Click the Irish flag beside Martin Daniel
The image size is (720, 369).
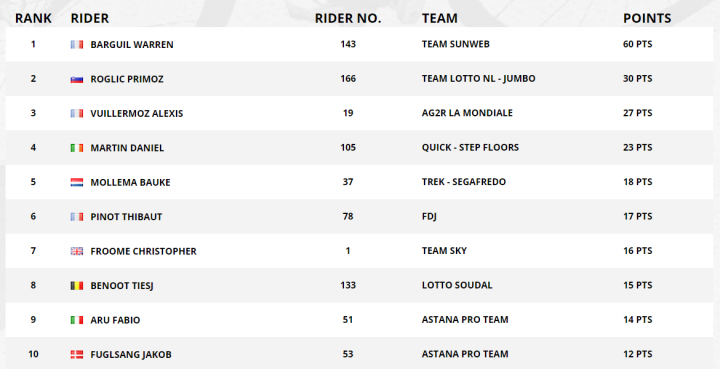tap(77, 148)
